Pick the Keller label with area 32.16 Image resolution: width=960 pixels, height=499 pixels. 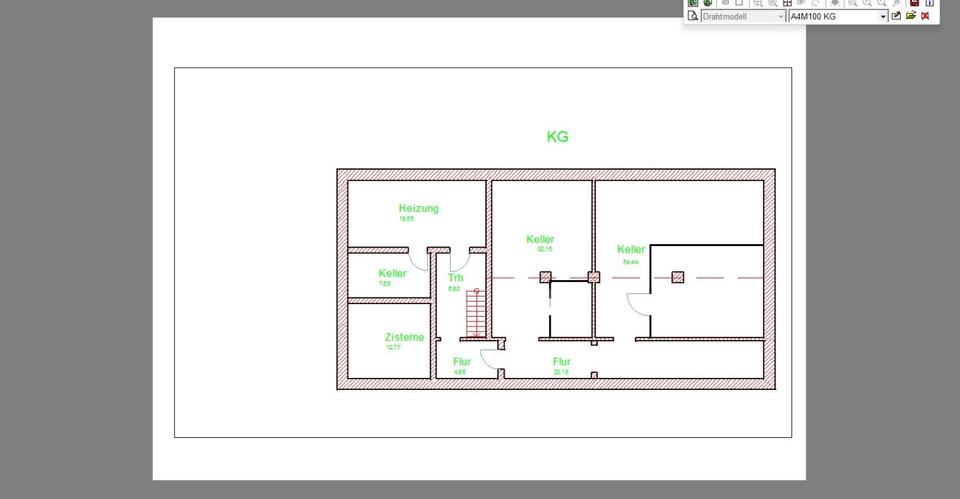540,239
